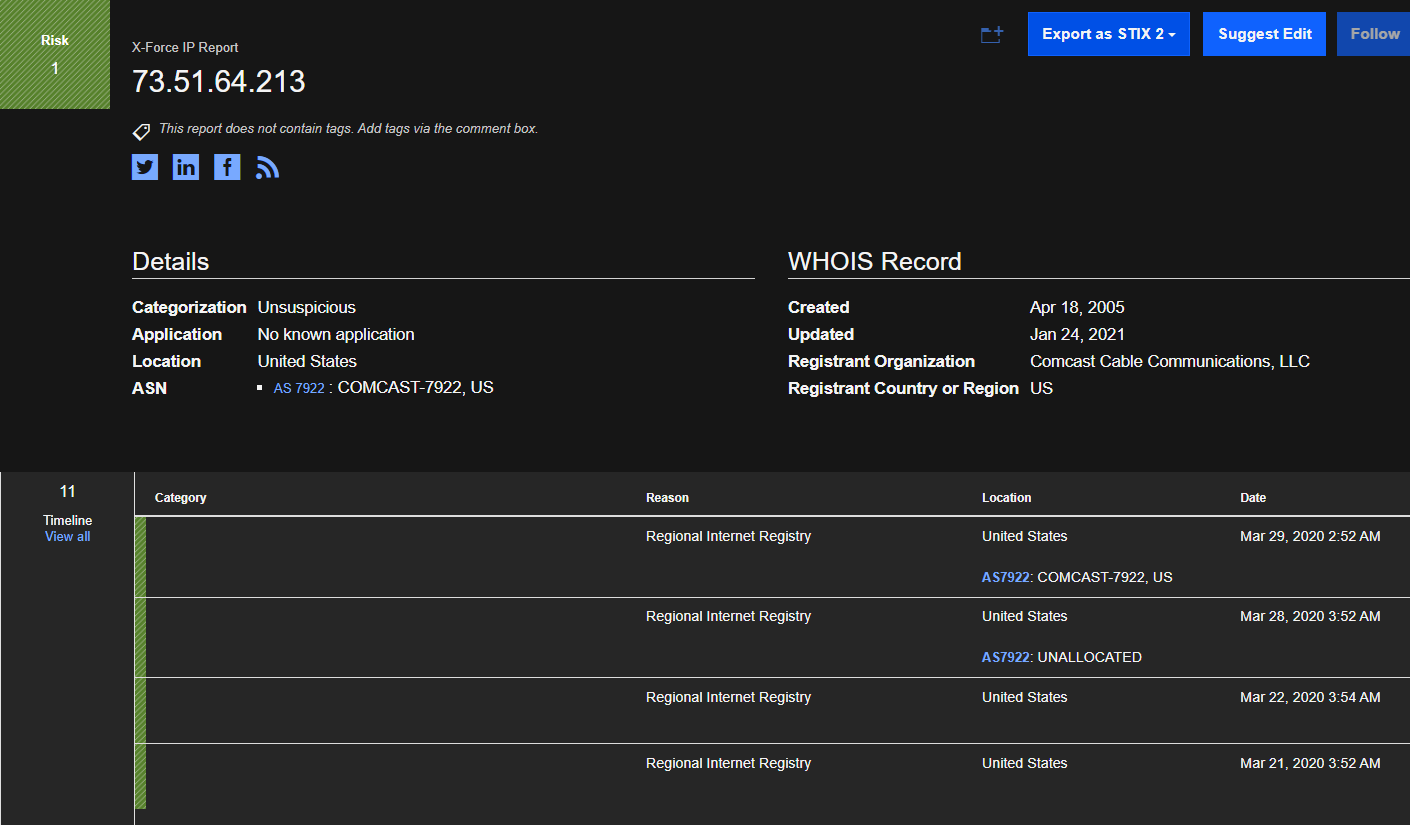Click the Details section heading

[171, 262]
